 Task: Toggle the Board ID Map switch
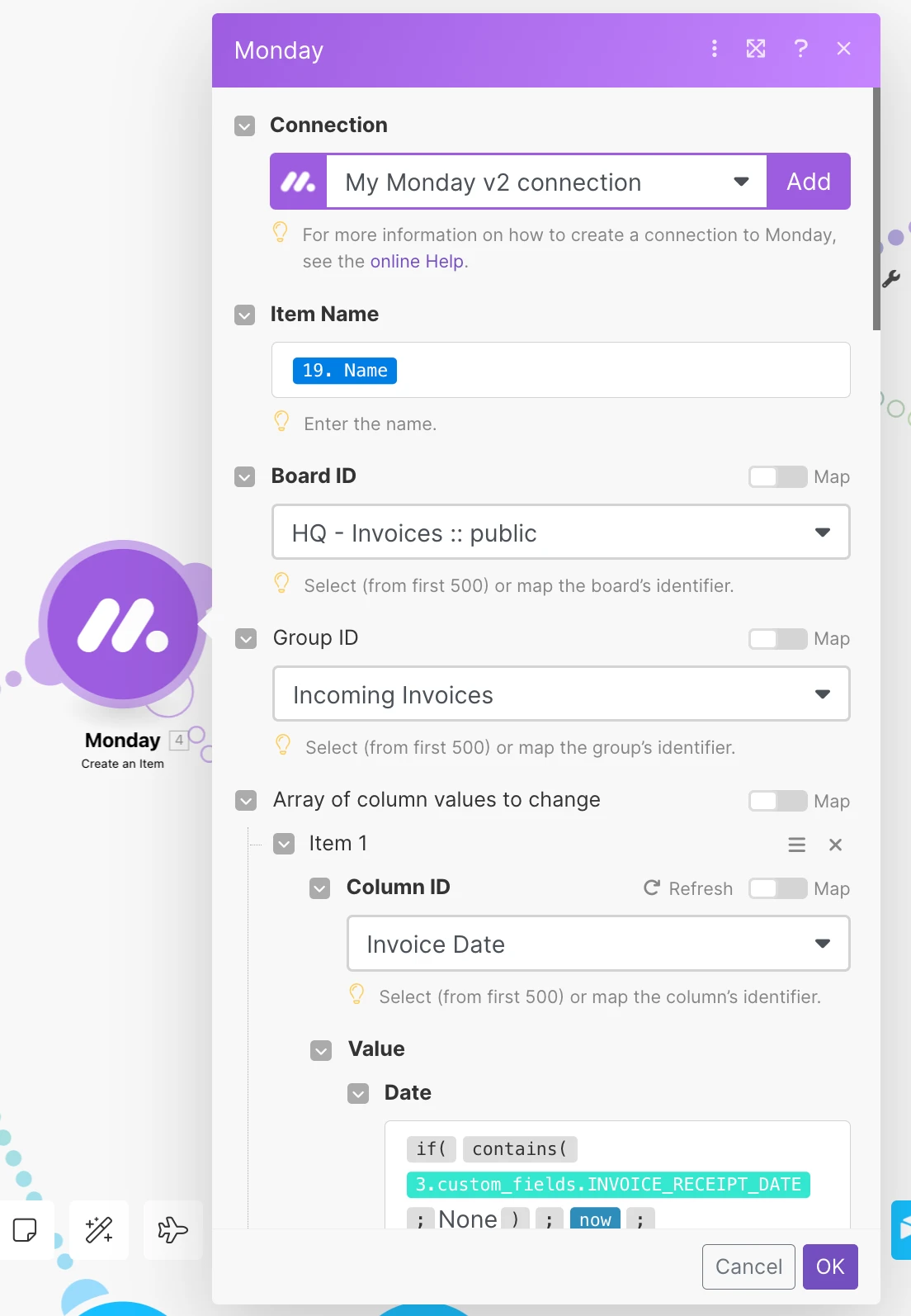click(x=778, y=476)
